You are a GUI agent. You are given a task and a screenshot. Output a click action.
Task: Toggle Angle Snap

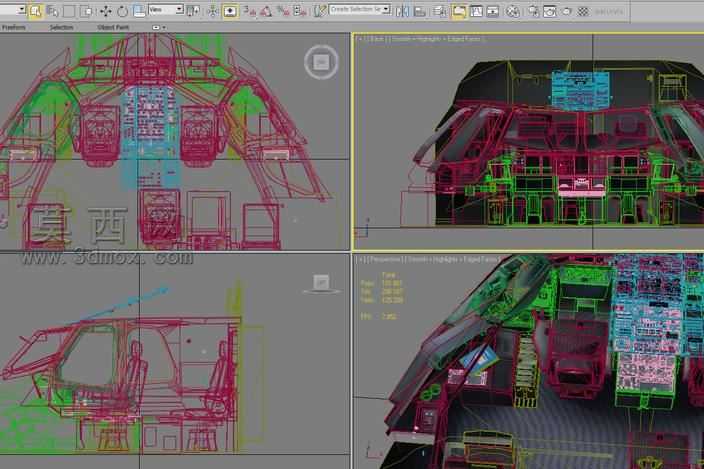[x=266, y=11]
